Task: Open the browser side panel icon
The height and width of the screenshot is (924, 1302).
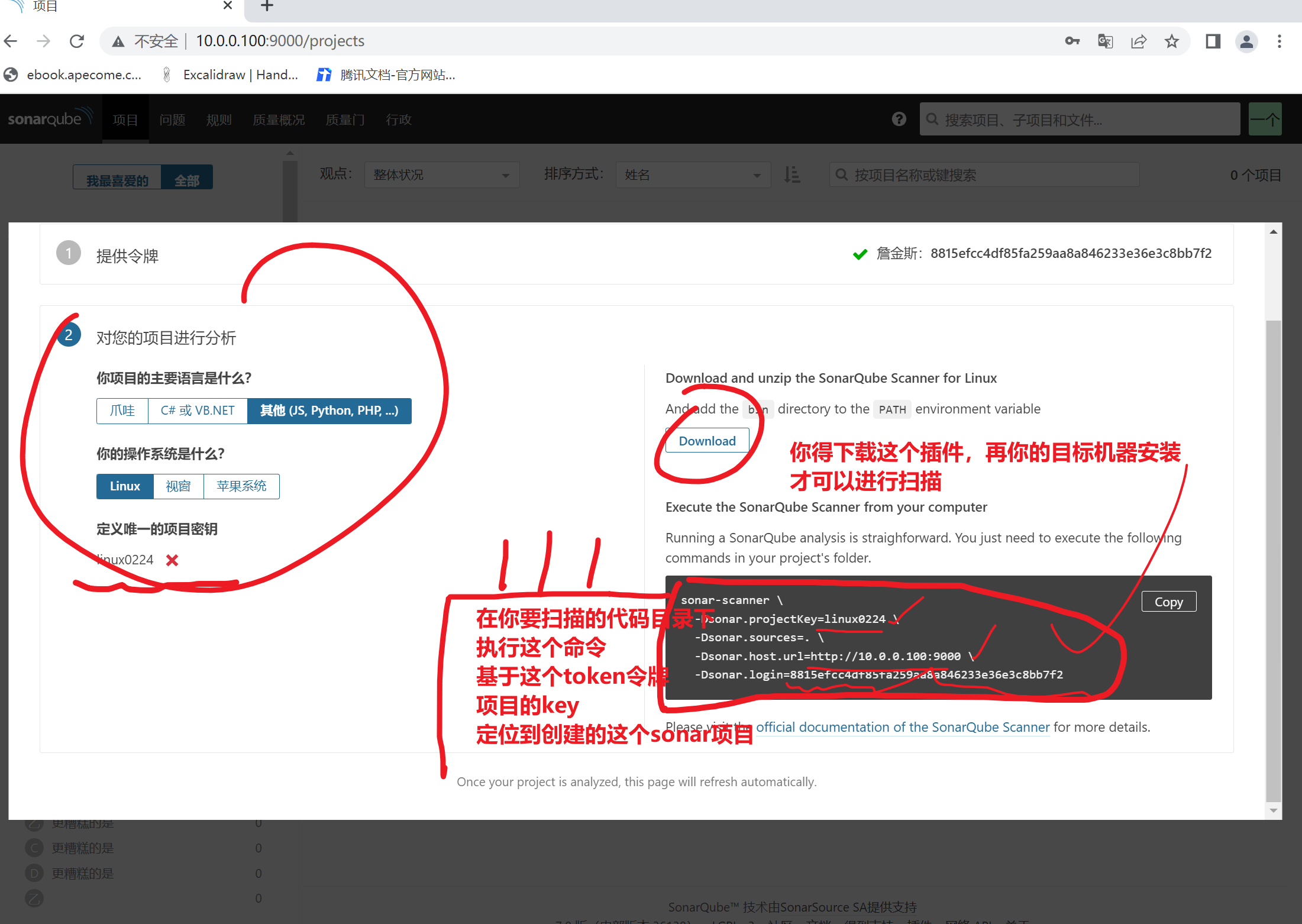Action: (x=1213, y=41)
